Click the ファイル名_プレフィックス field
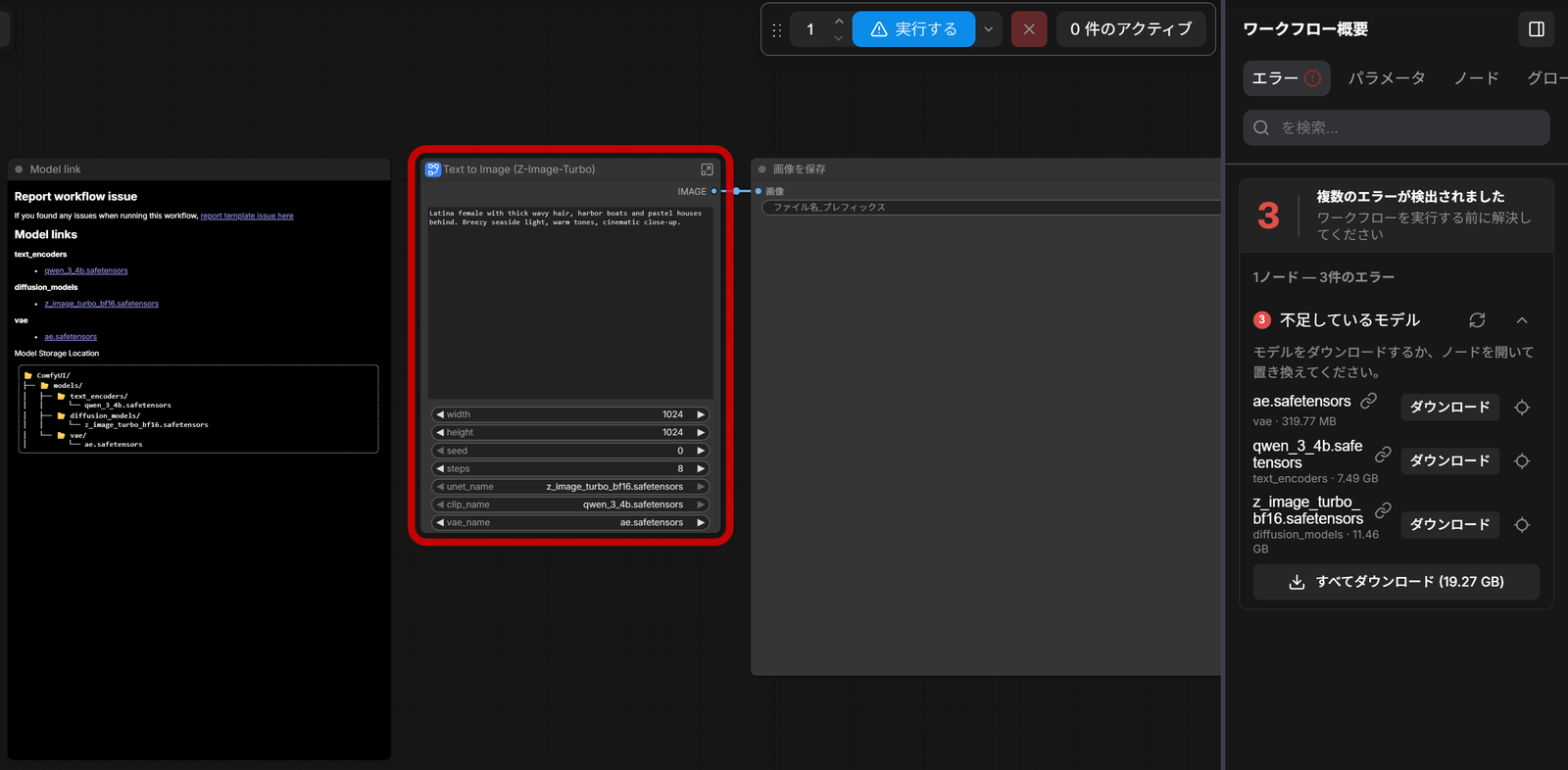This screenshot has height=770, width=1568. [992, 208]
